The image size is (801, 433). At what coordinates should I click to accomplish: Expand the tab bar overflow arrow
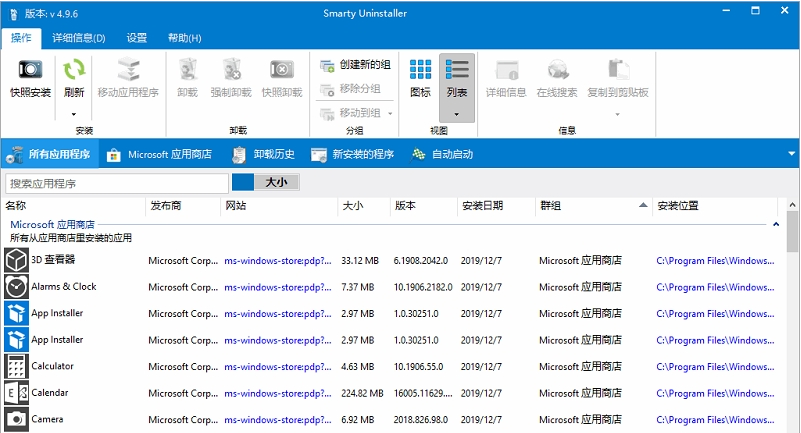pos(791,154)
